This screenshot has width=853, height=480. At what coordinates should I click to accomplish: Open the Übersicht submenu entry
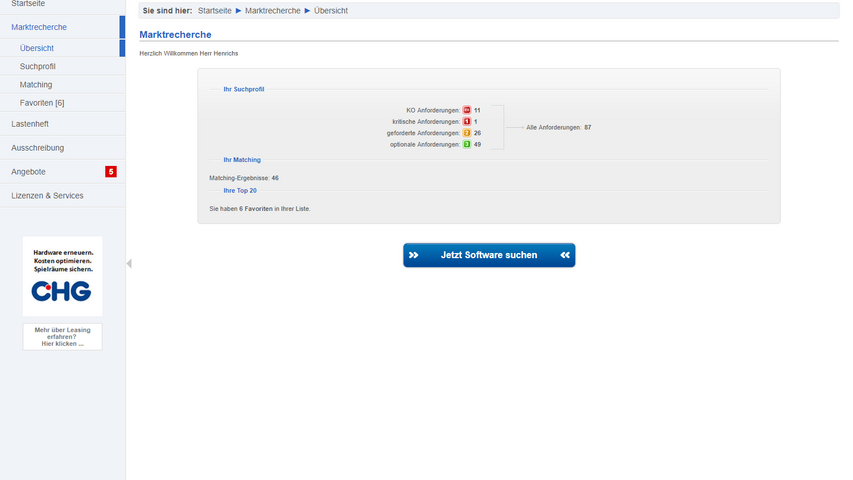[x=37, y=48]
